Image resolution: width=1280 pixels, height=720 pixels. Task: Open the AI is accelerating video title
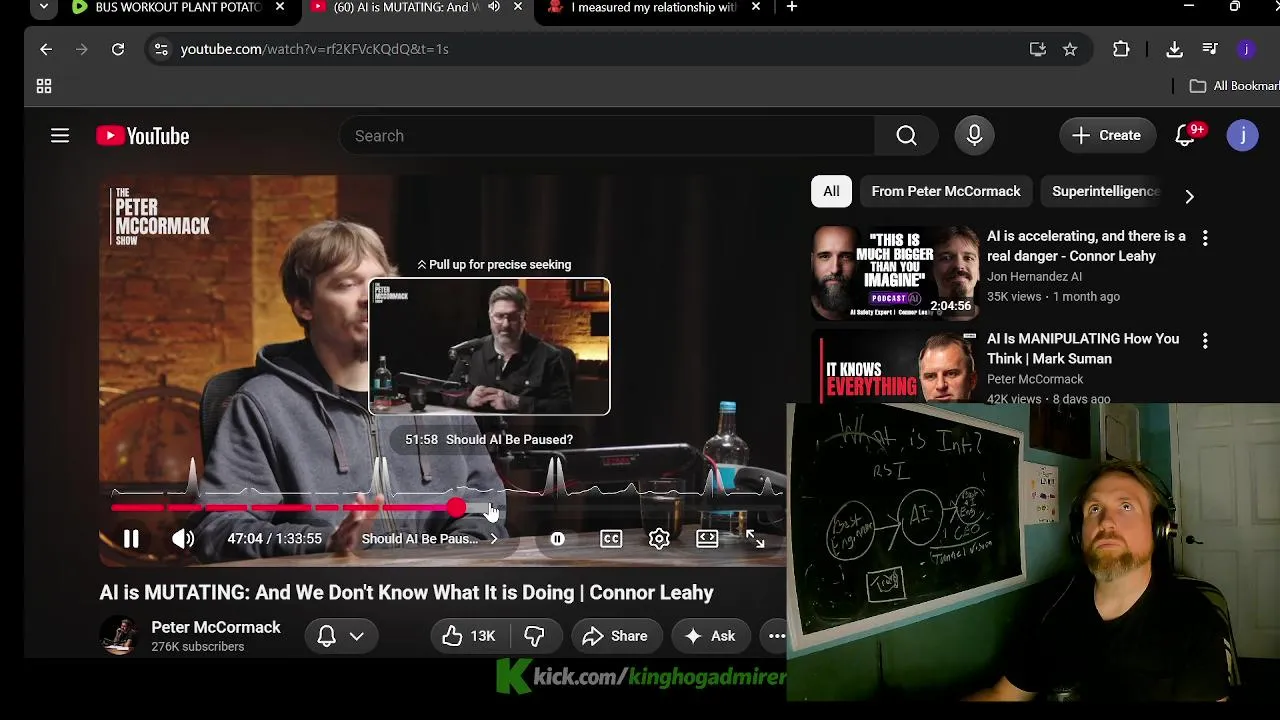pyautogui.click(x=1086, y=246)
